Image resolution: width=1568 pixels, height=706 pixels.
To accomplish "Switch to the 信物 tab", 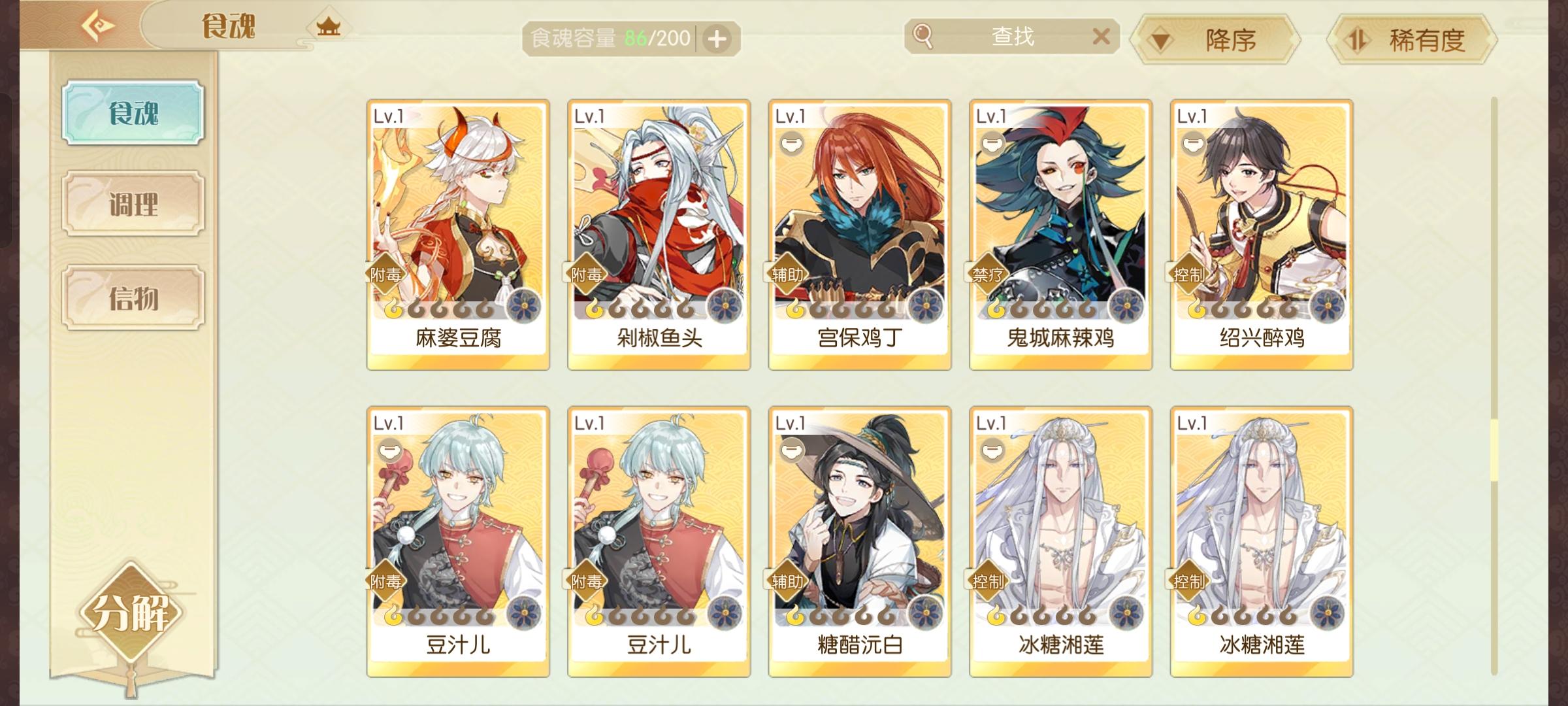I will [x=133, y=297].
